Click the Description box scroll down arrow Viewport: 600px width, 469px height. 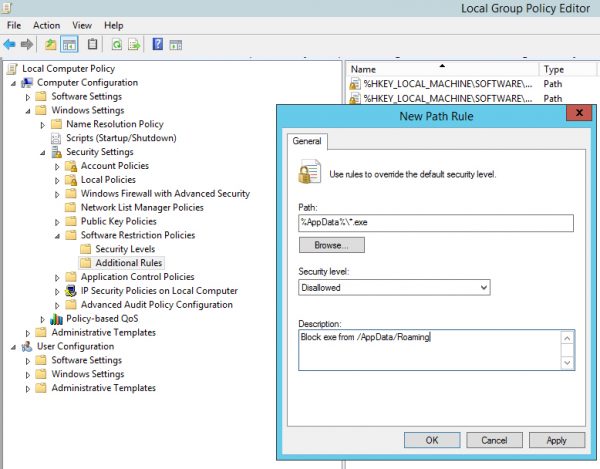click(x=567, y=362)
